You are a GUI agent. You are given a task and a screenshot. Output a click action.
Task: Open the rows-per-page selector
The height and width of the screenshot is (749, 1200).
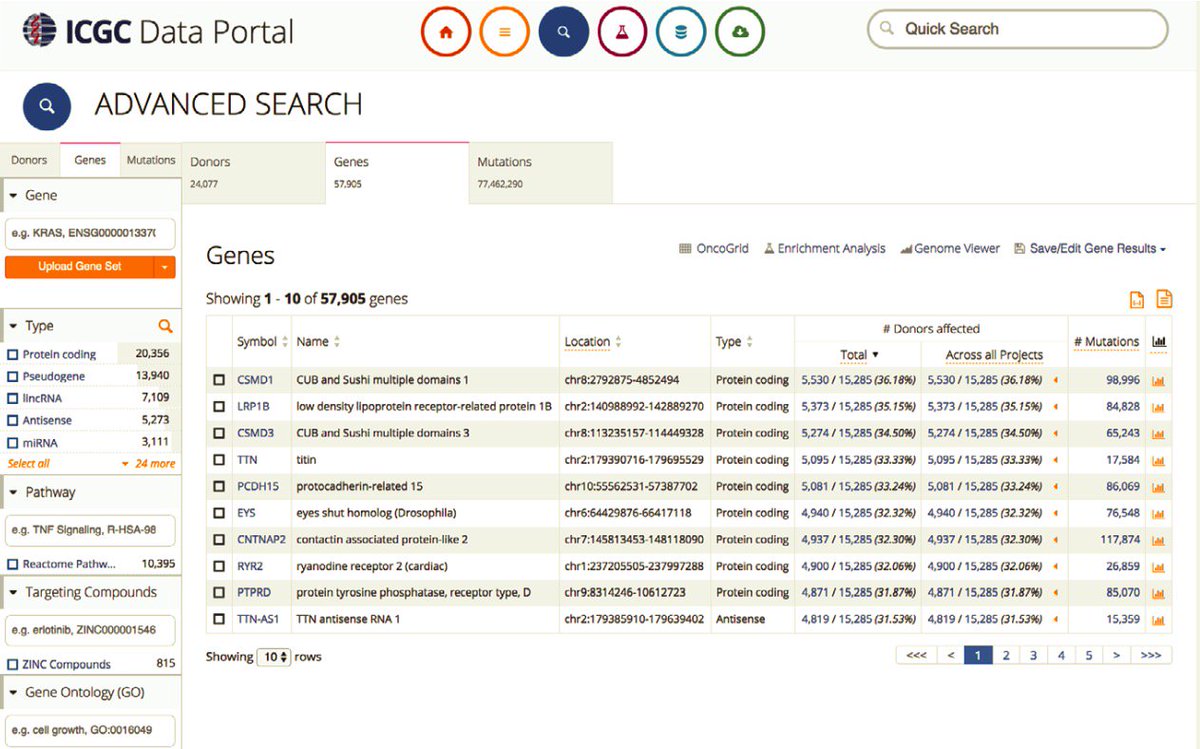click(x=274, y=657)
